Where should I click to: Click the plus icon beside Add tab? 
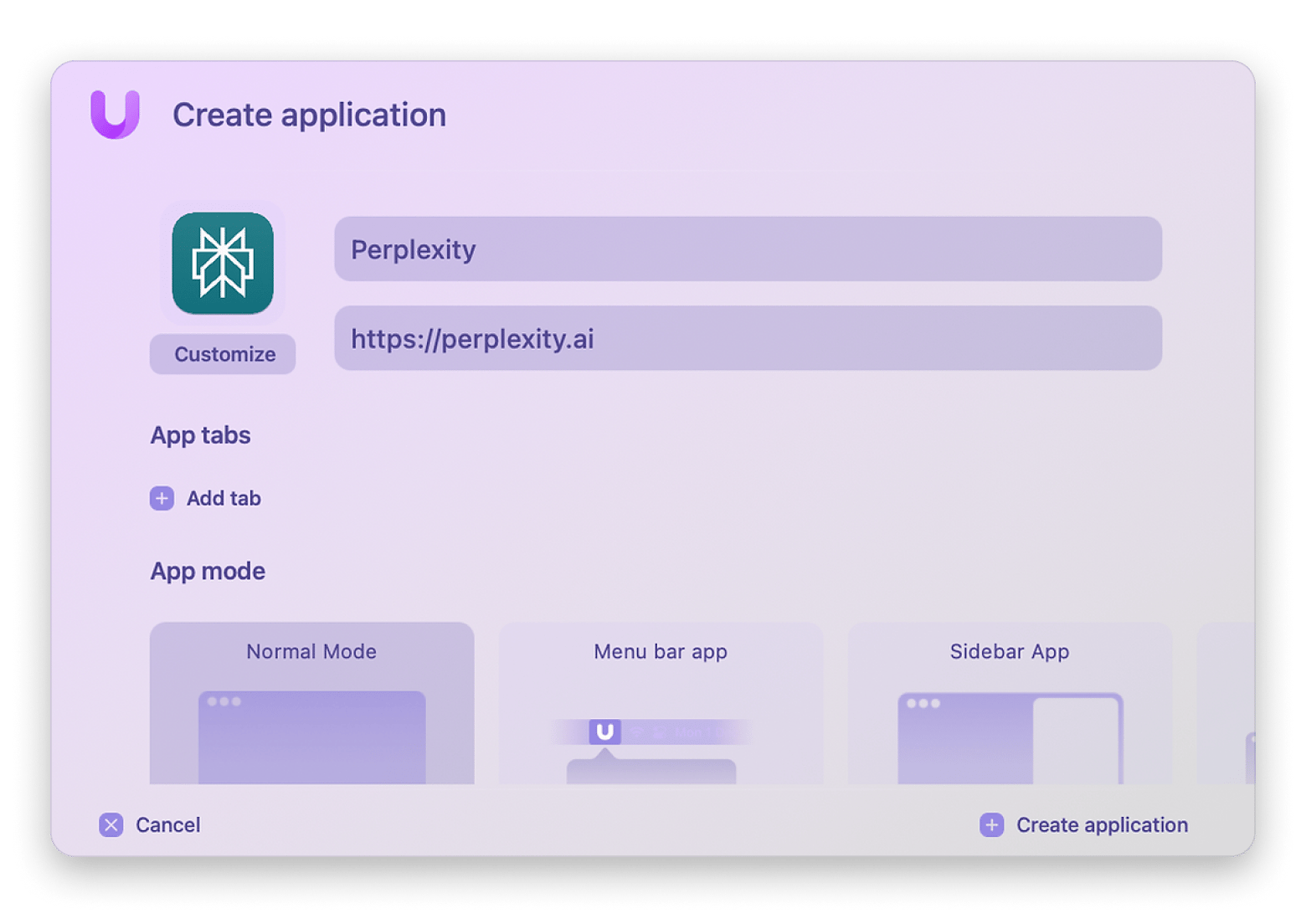click(162, 498)
